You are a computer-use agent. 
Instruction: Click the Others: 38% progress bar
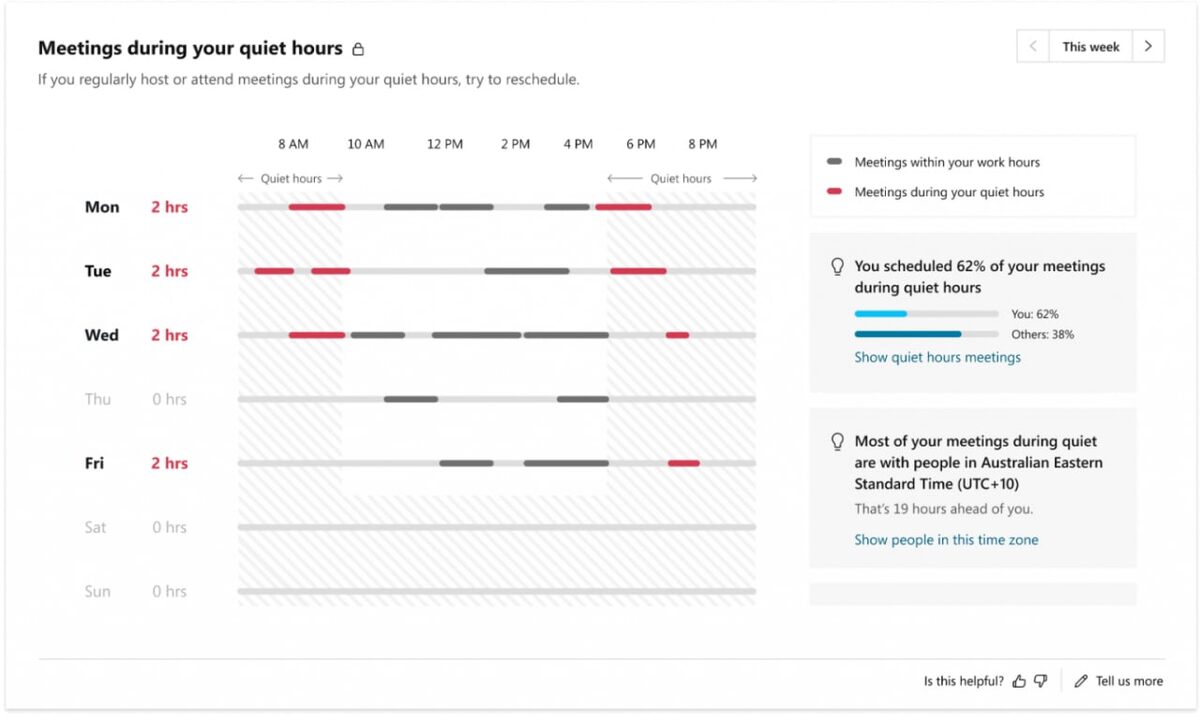(x=926, y=334)
